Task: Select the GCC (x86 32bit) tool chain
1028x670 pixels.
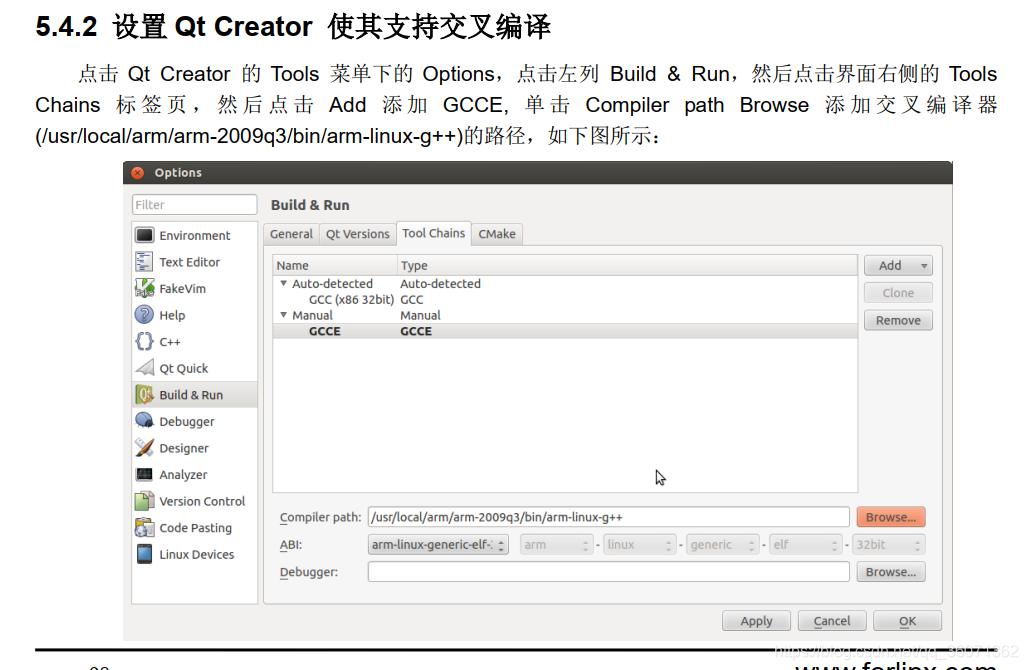Action: 564,300
